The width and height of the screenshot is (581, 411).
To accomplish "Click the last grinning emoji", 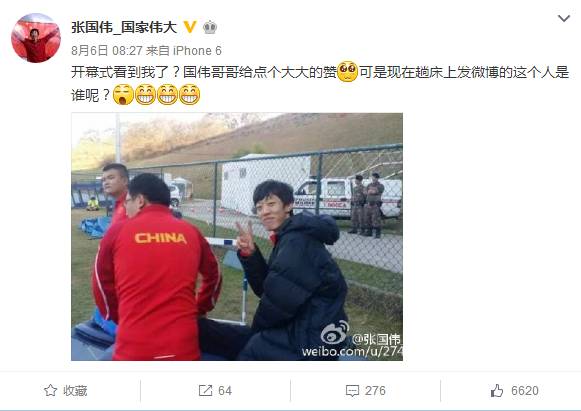I will click(190, 95).
